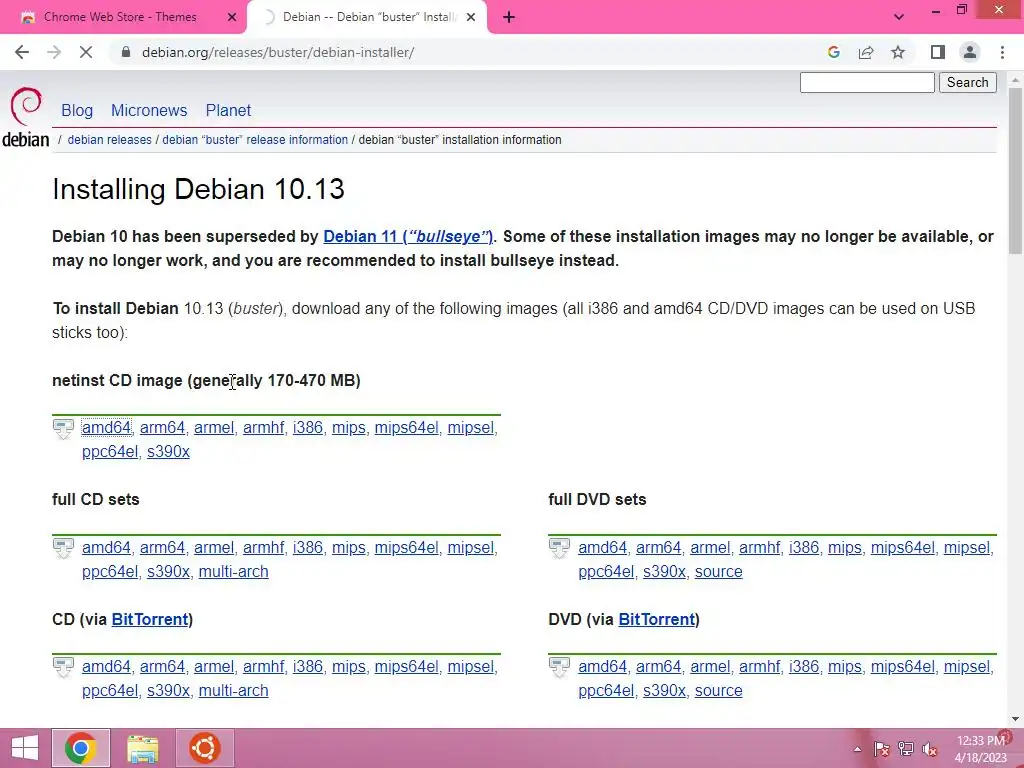The width and height of the screenshot is (1024, 768).
Task: Click the page vertical scrollbar thumb
Action: [x=1015, y=171]
